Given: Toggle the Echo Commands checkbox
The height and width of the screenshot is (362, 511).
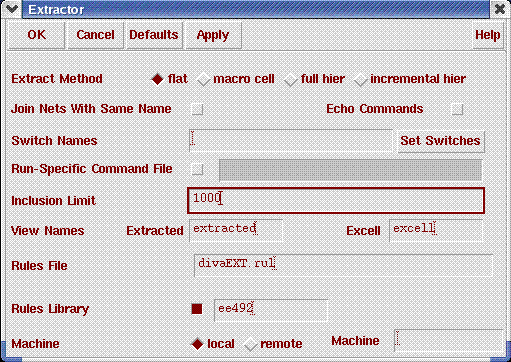Looking at the screenshot, I should point(457,109).
